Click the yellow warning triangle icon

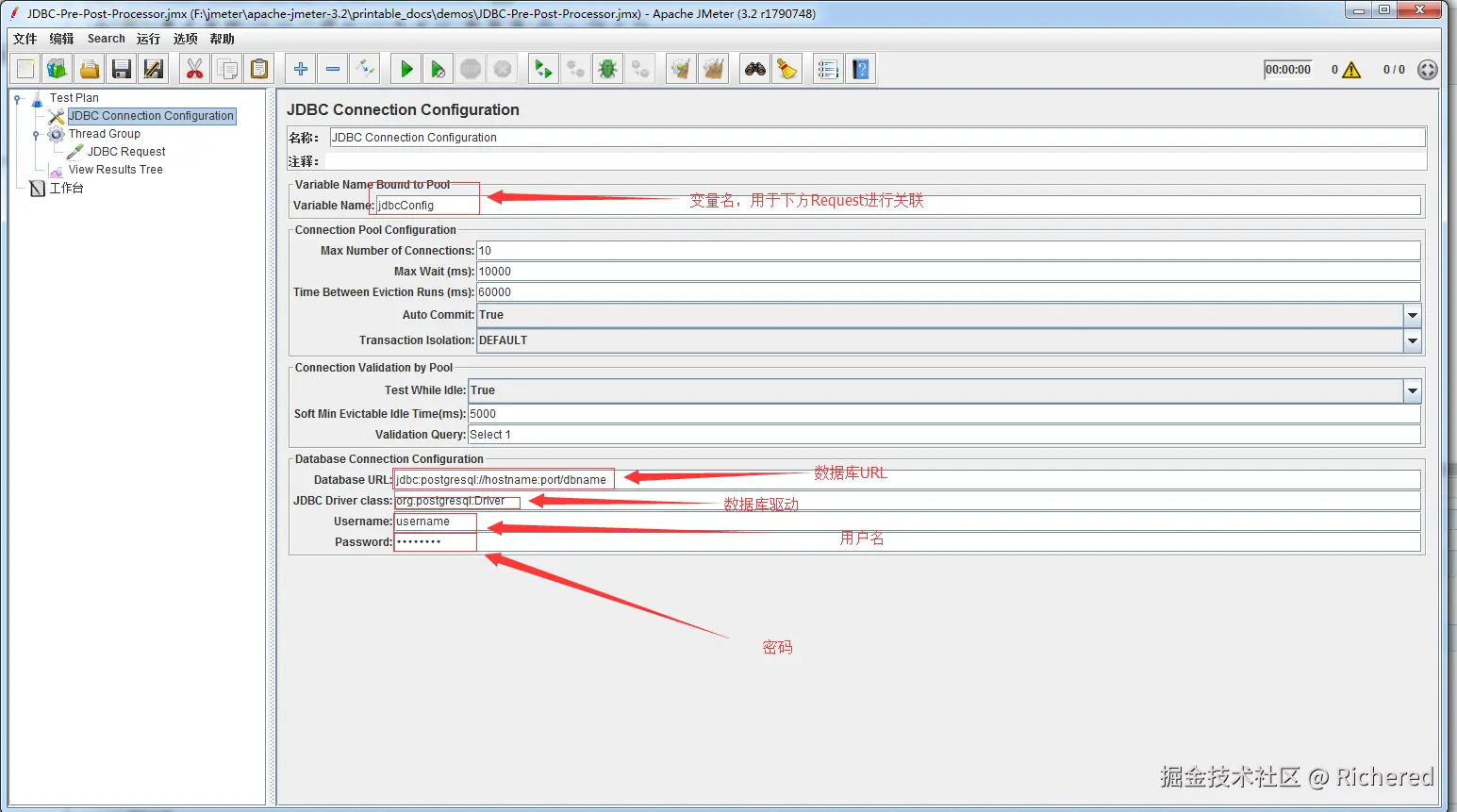1351,70
